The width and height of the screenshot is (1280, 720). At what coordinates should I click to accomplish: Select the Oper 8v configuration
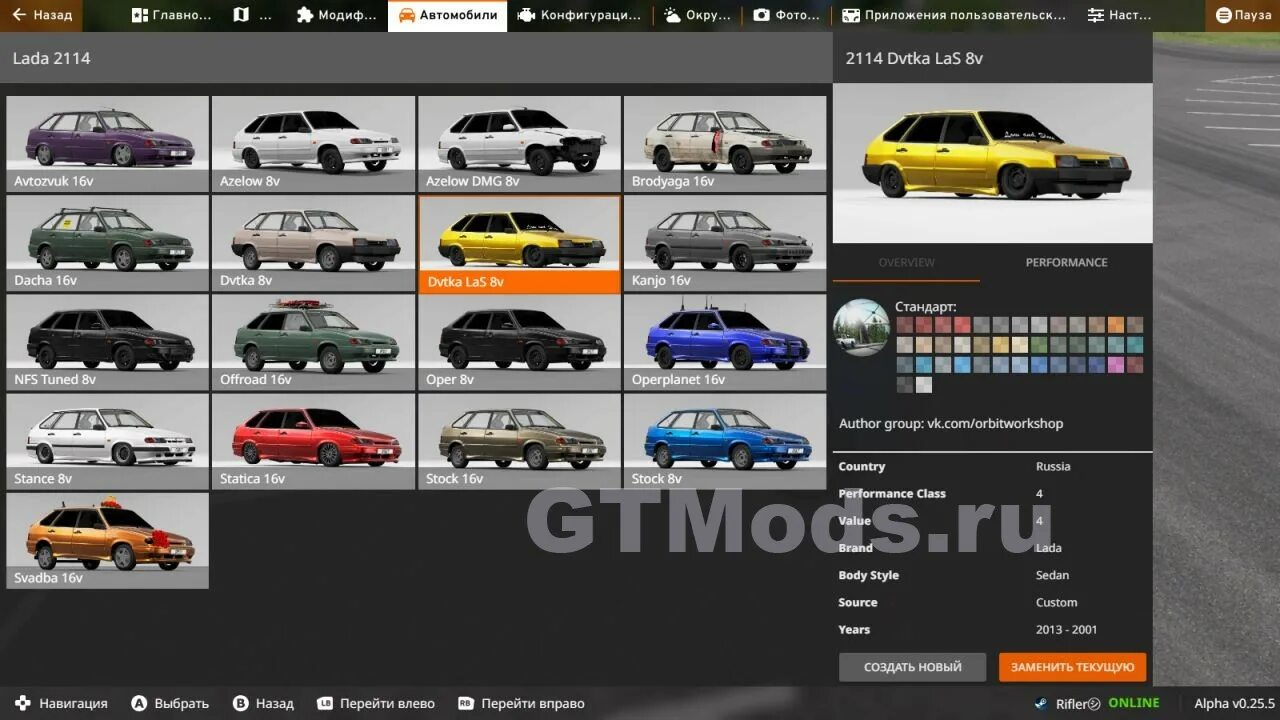[520, 342]
